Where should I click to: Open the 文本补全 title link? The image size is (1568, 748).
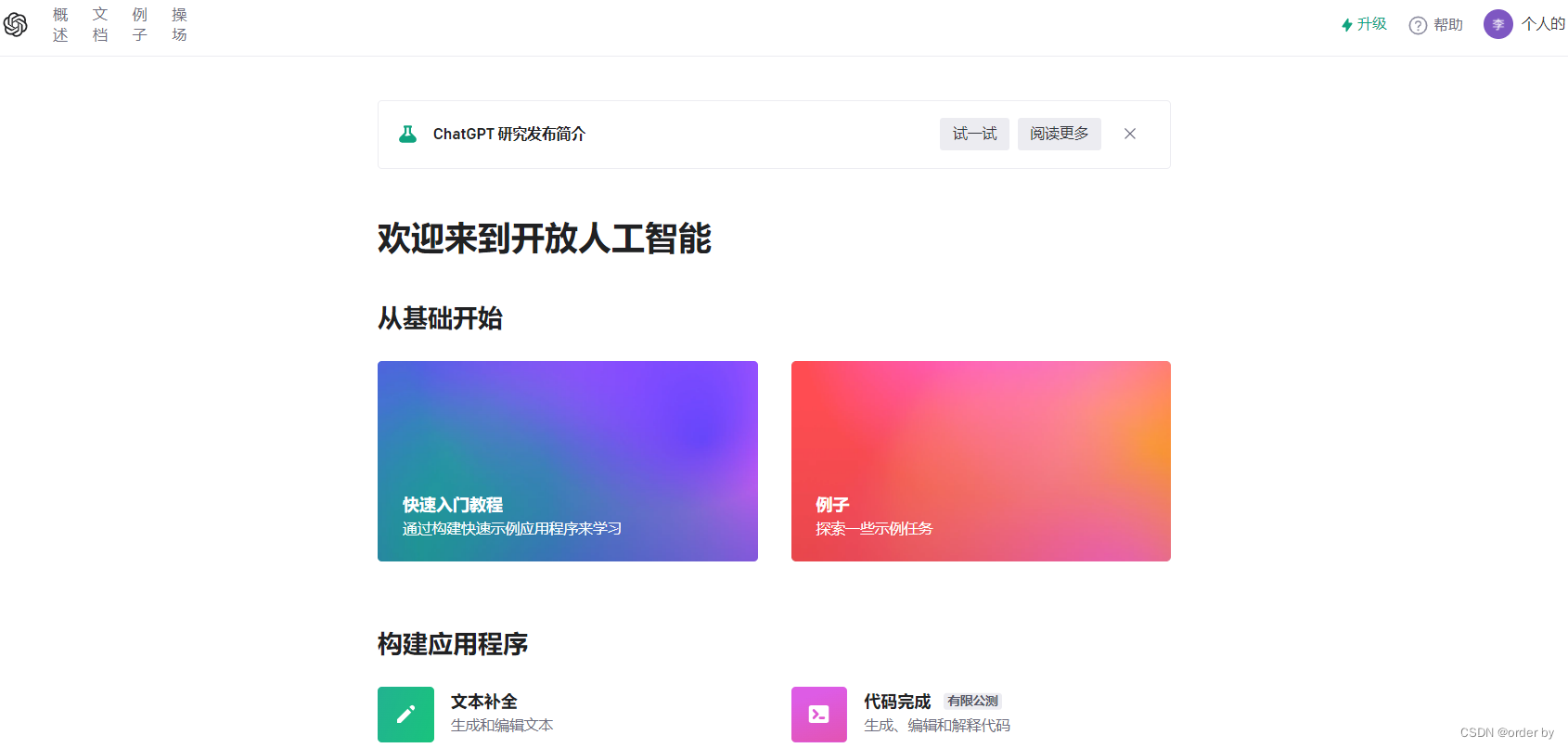484,702
